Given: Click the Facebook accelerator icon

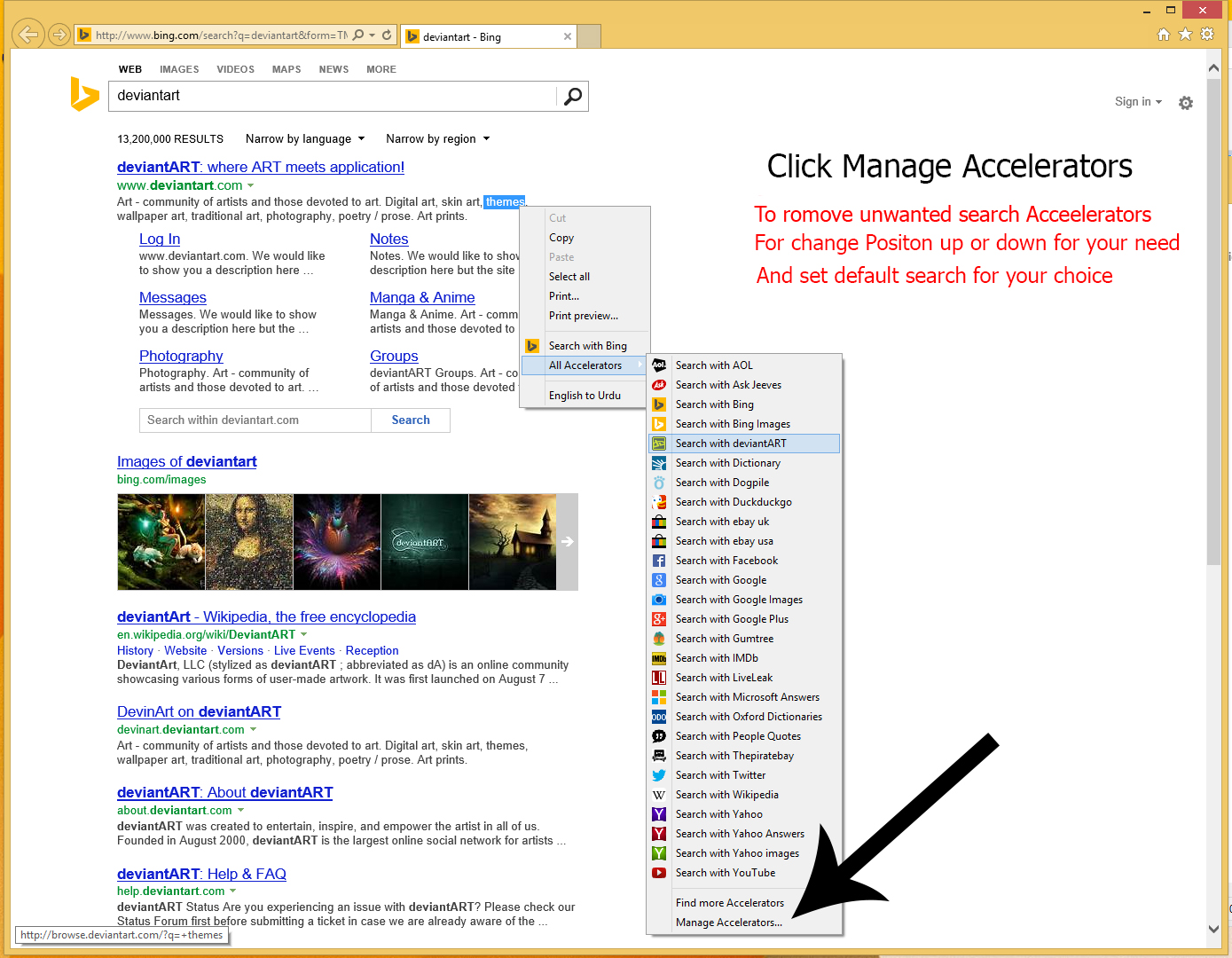Looking at the screenshot, I should pyautogui.click(x=659, y=561).
